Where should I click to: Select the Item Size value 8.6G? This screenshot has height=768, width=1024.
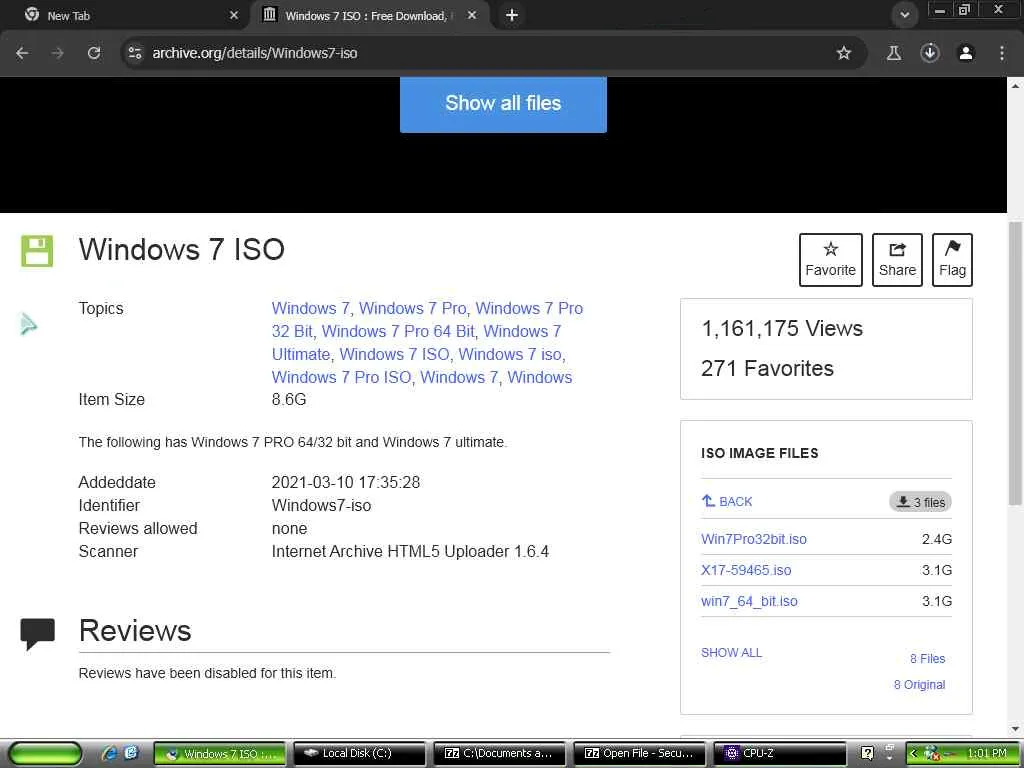coord(289,400)
